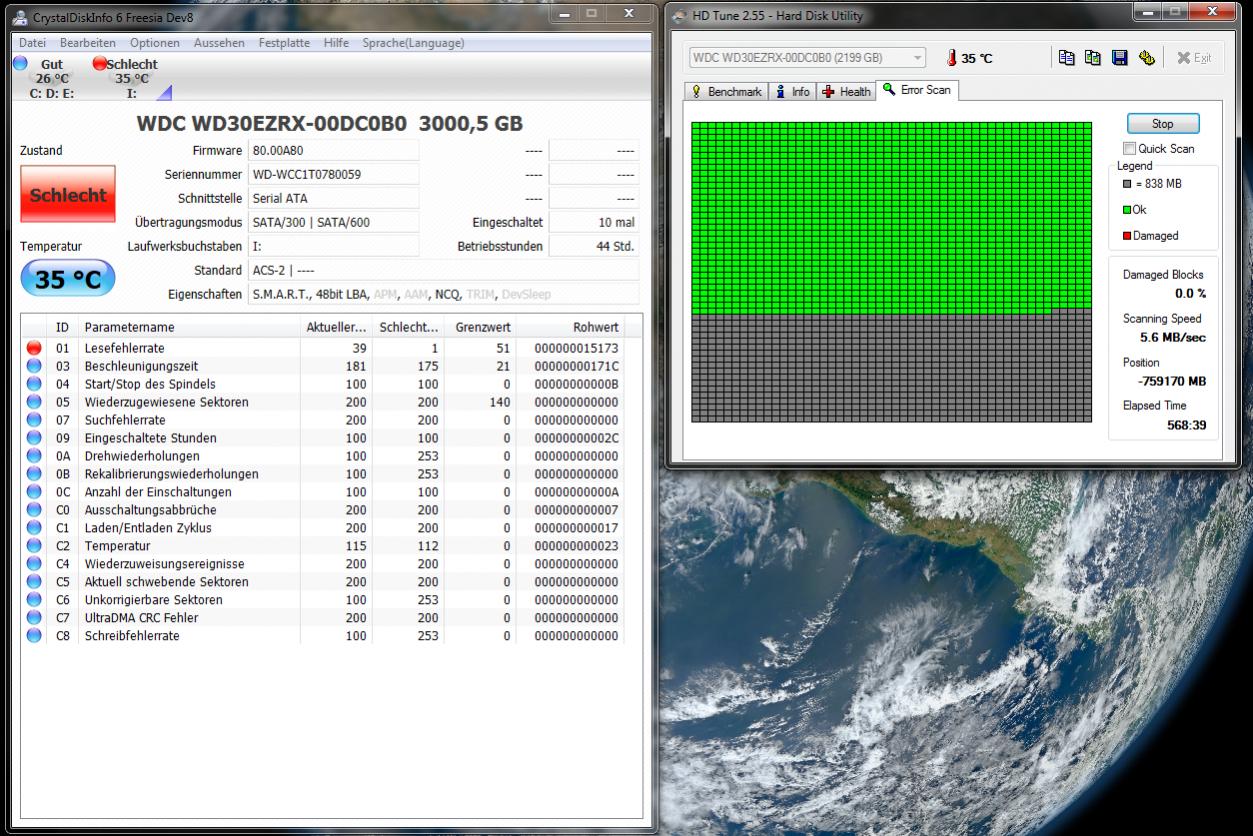The width and height of the screenshot is (1253, 836).
Task: Open the Optionen menu
Action: (155, 43)
